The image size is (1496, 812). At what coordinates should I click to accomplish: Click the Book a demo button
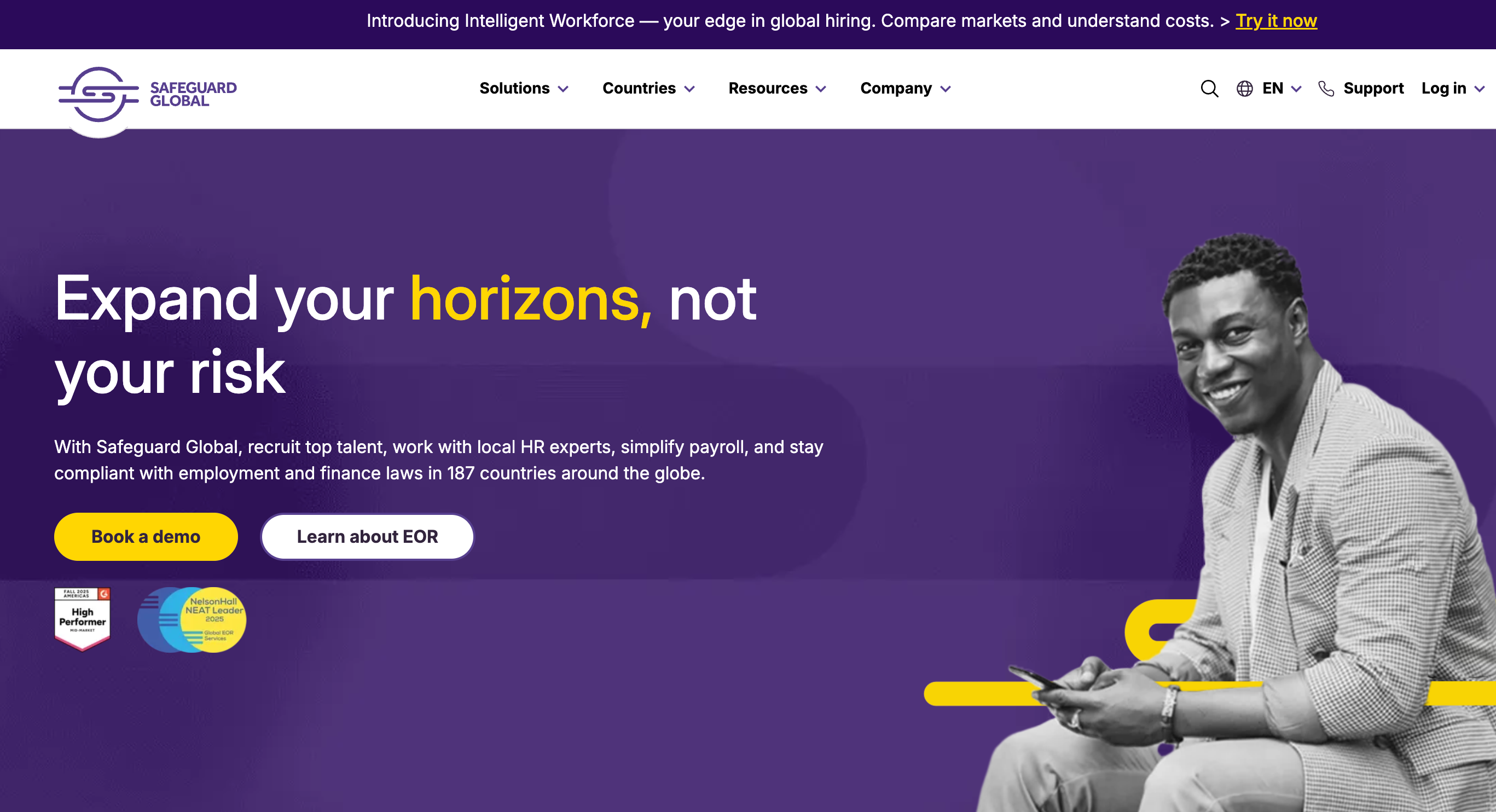point(146,537)
